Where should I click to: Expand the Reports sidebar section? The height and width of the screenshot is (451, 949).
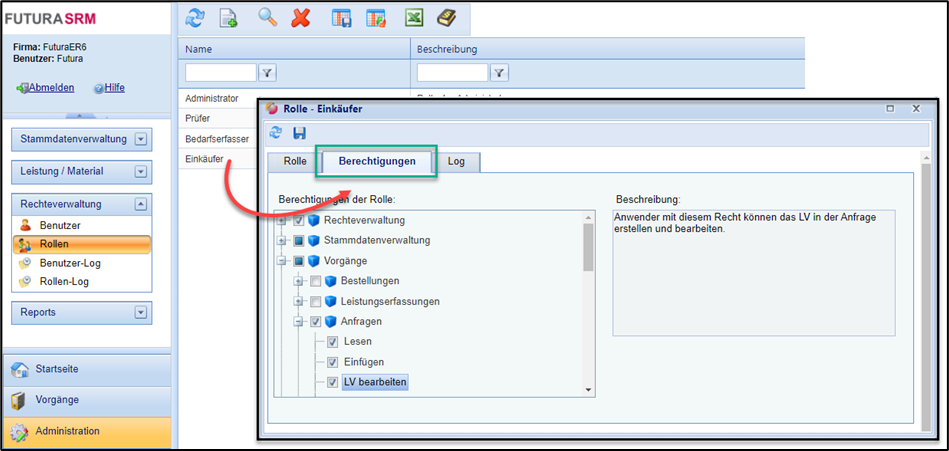[141, 312]
